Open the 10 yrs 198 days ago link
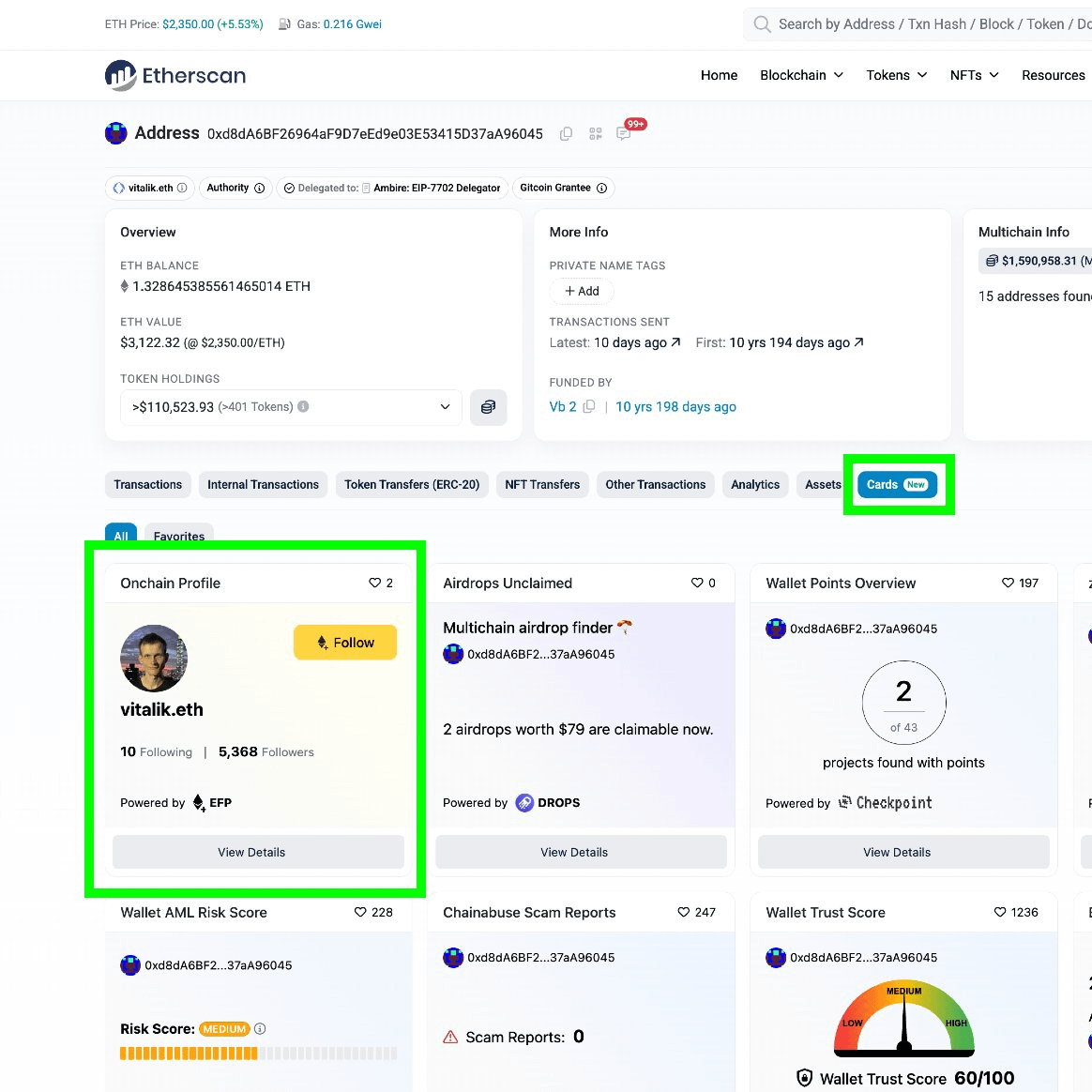The height and width of the screenshot is (1092, 1092). [675, 407]
